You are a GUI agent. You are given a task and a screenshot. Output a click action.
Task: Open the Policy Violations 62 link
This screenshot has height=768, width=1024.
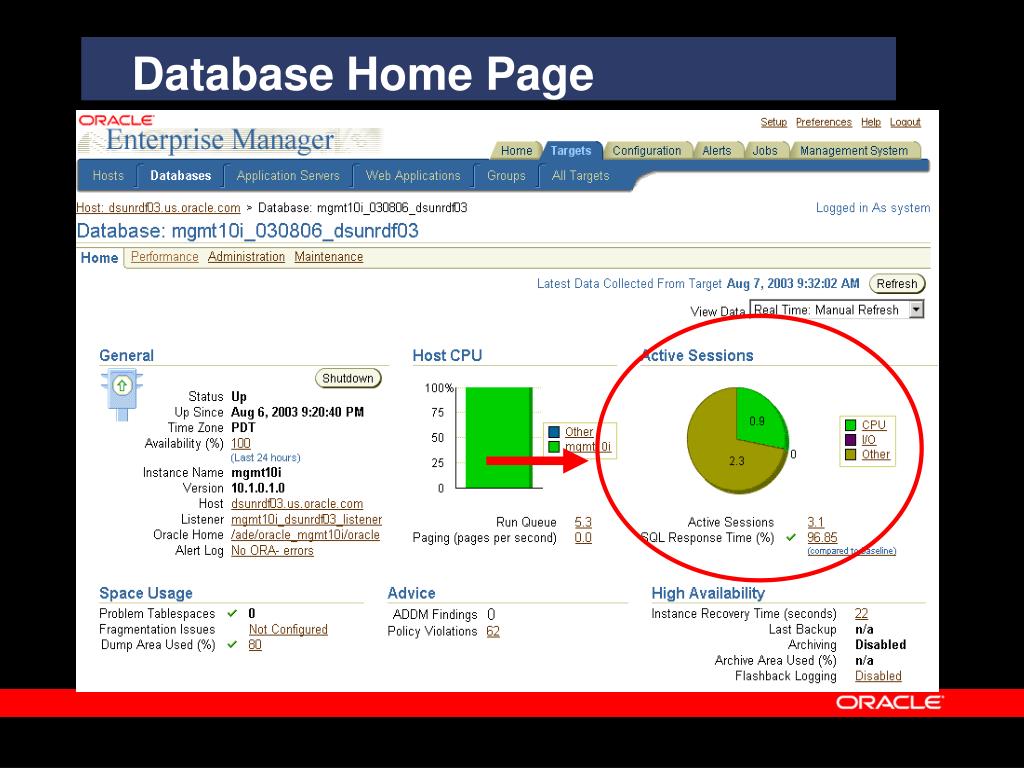pos(493,632)
